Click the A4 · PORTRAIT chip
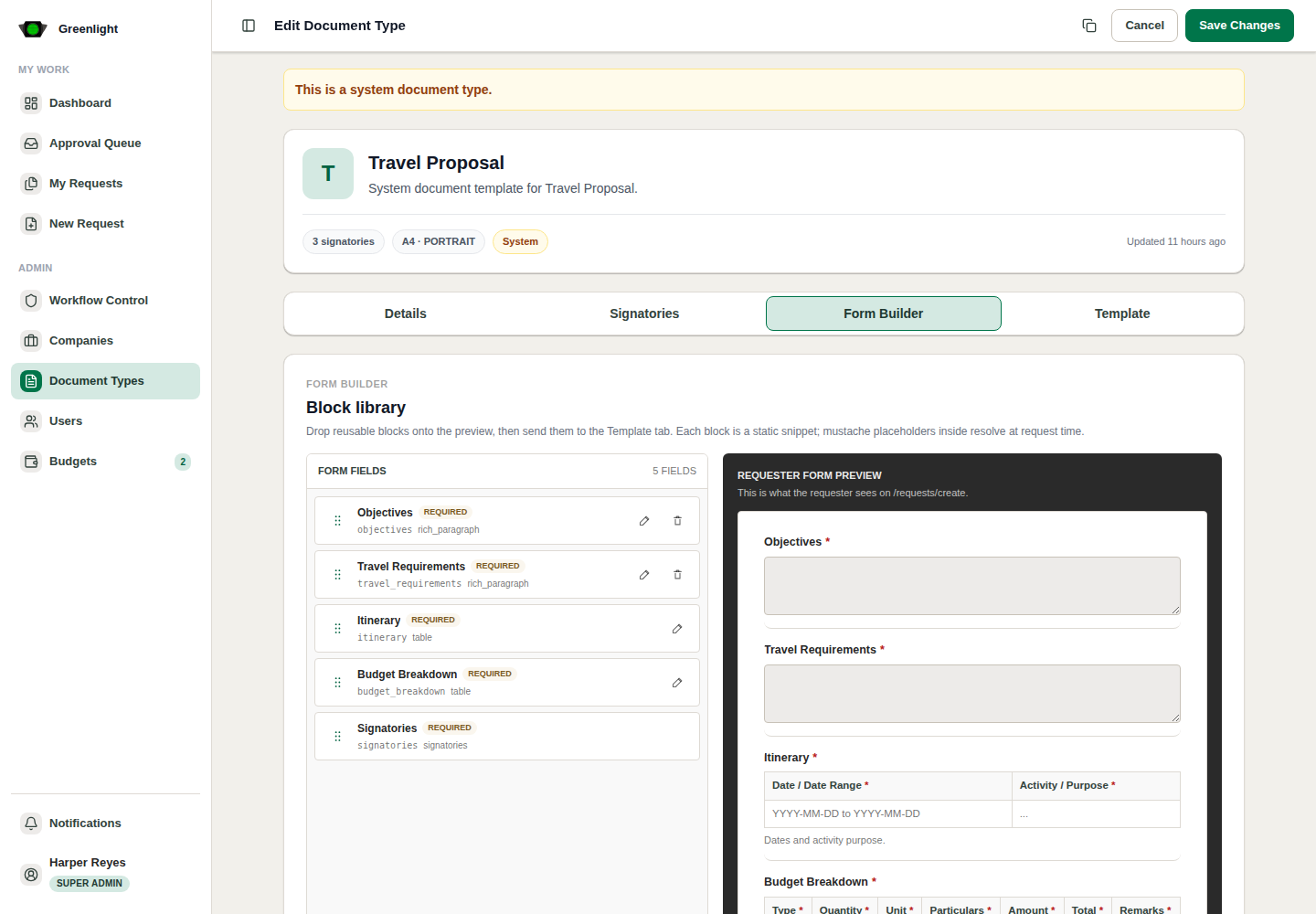1316x914 pixels. tap(439, 241)
